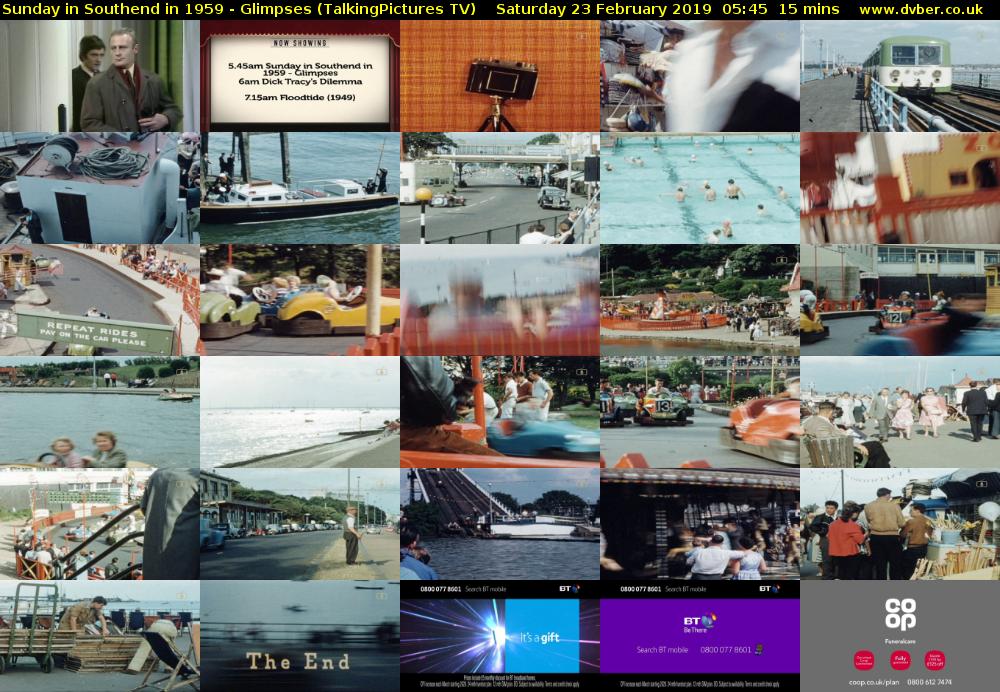Select the sparkling sea shoreline thumbnail
The image size is (1000, 692).
(x=300, y=412)
